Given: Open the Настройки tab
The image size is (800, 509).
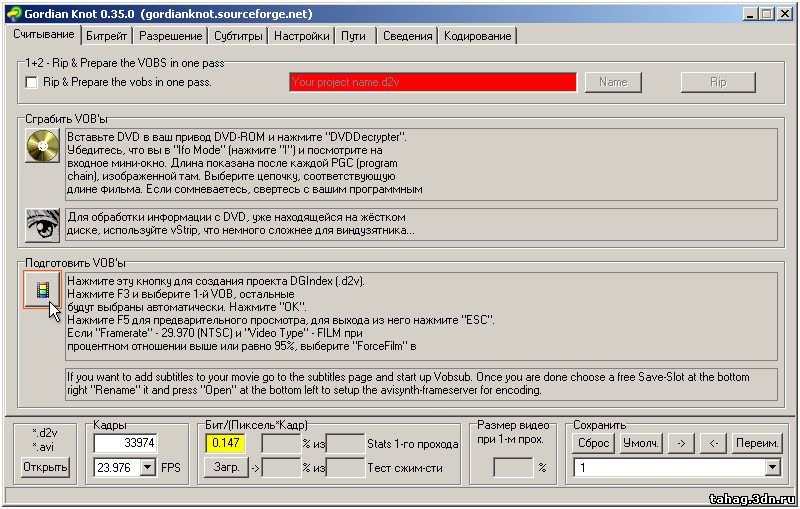Looking at the screenshot, I should [302, 36].
